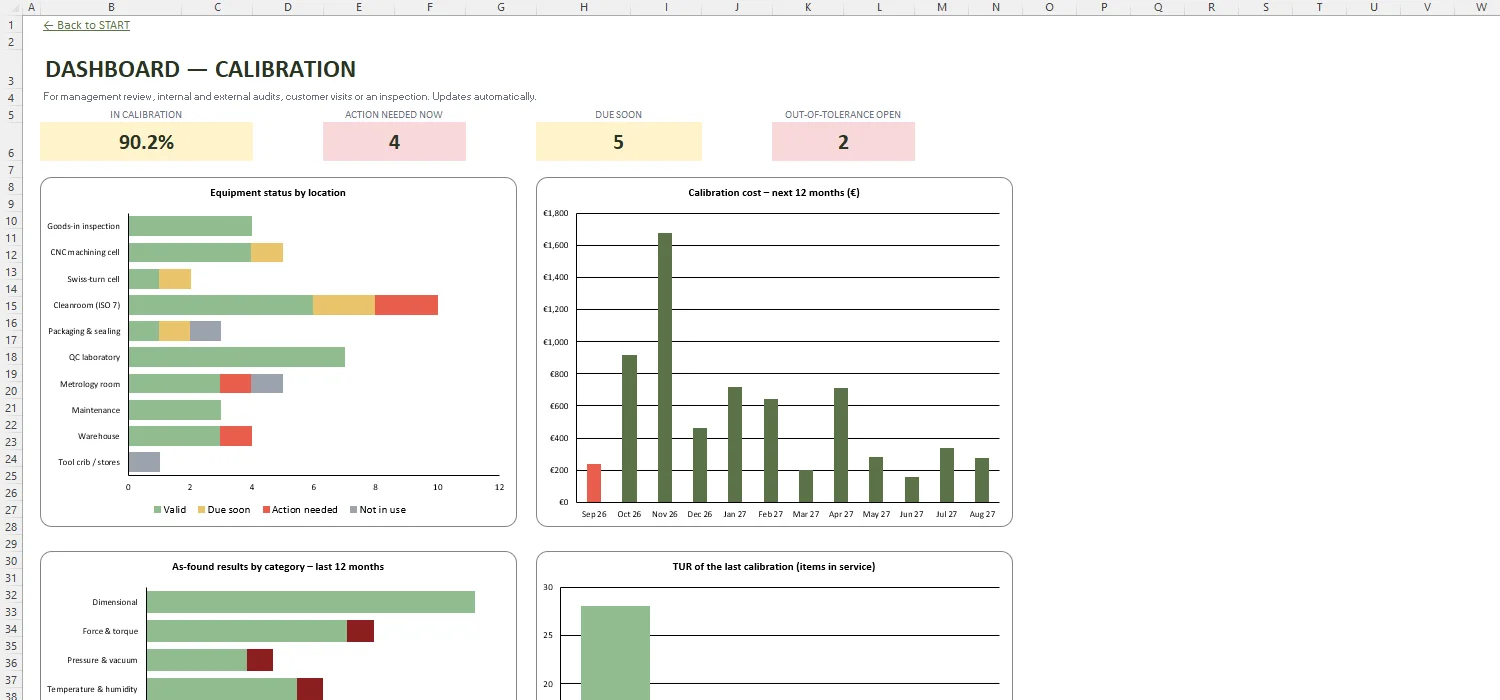Viewport: 1500px width, 700px height.
Task: Click the Apr 27 cost bar
Action: point(841,445)
